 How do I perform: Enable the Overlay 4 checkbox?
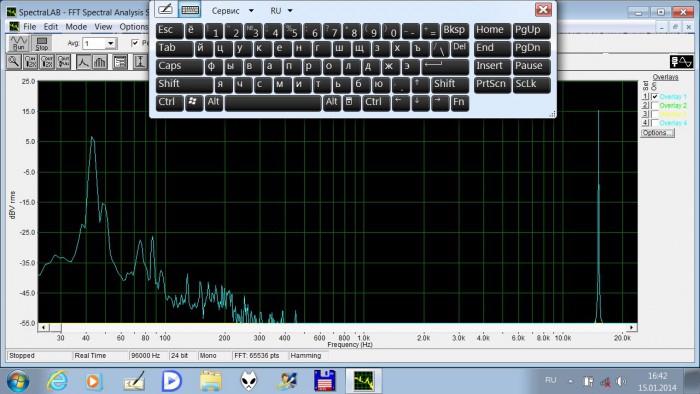click(655, 123)
